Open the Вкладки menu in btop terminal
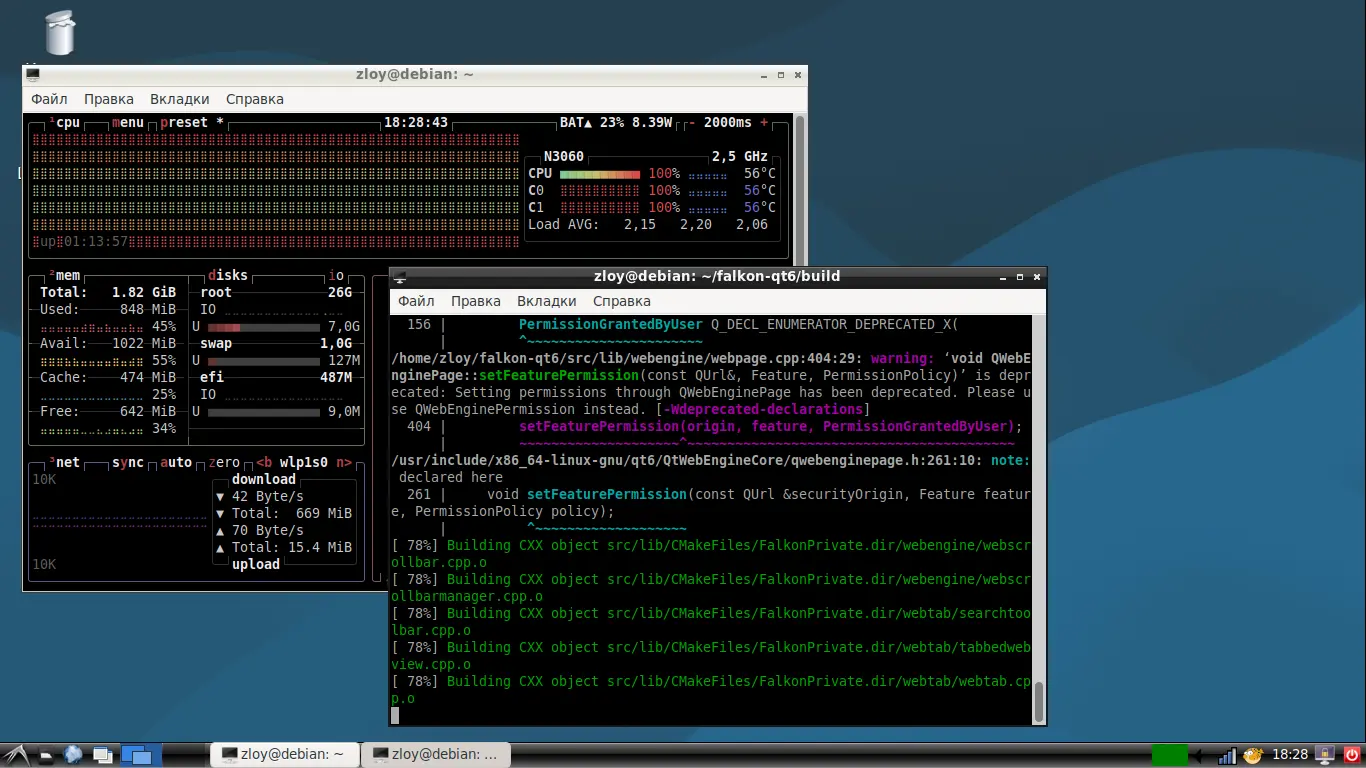The height and width of the screenshot is (768, 1366). pos(180,99)
